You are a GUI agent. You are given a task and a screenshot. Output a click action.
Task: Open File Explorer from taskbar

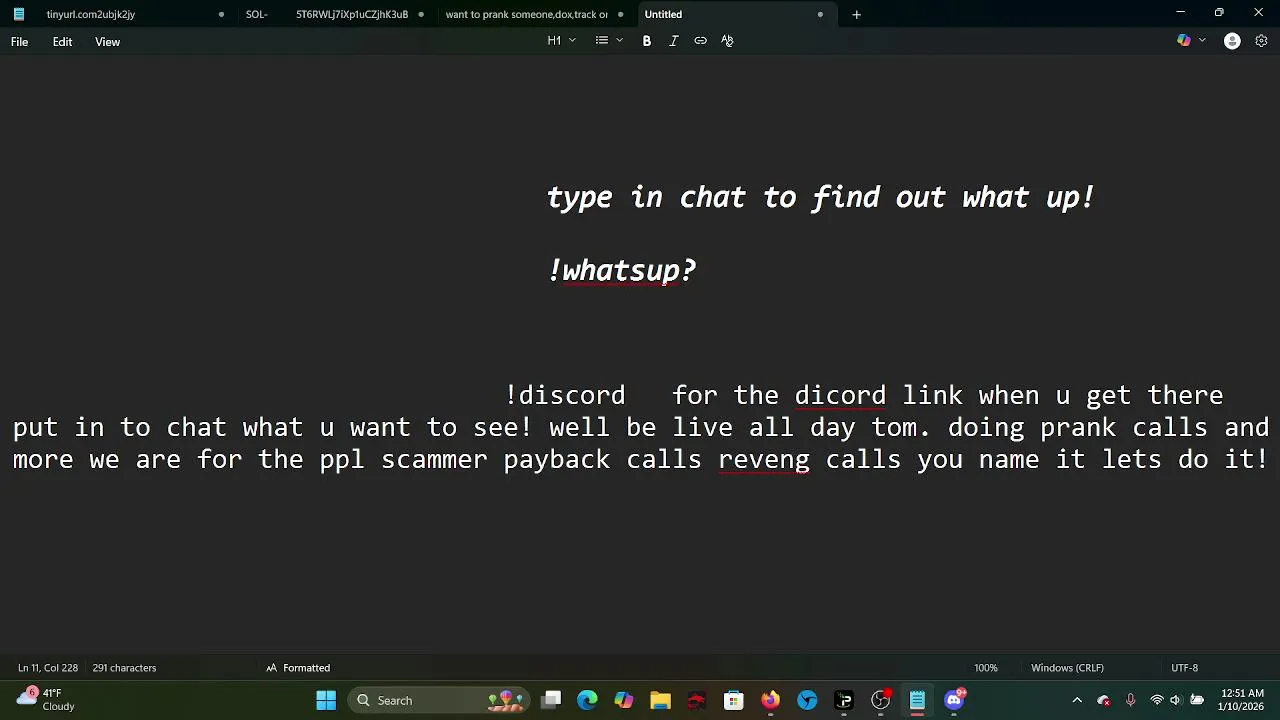(x=660, y=700)
